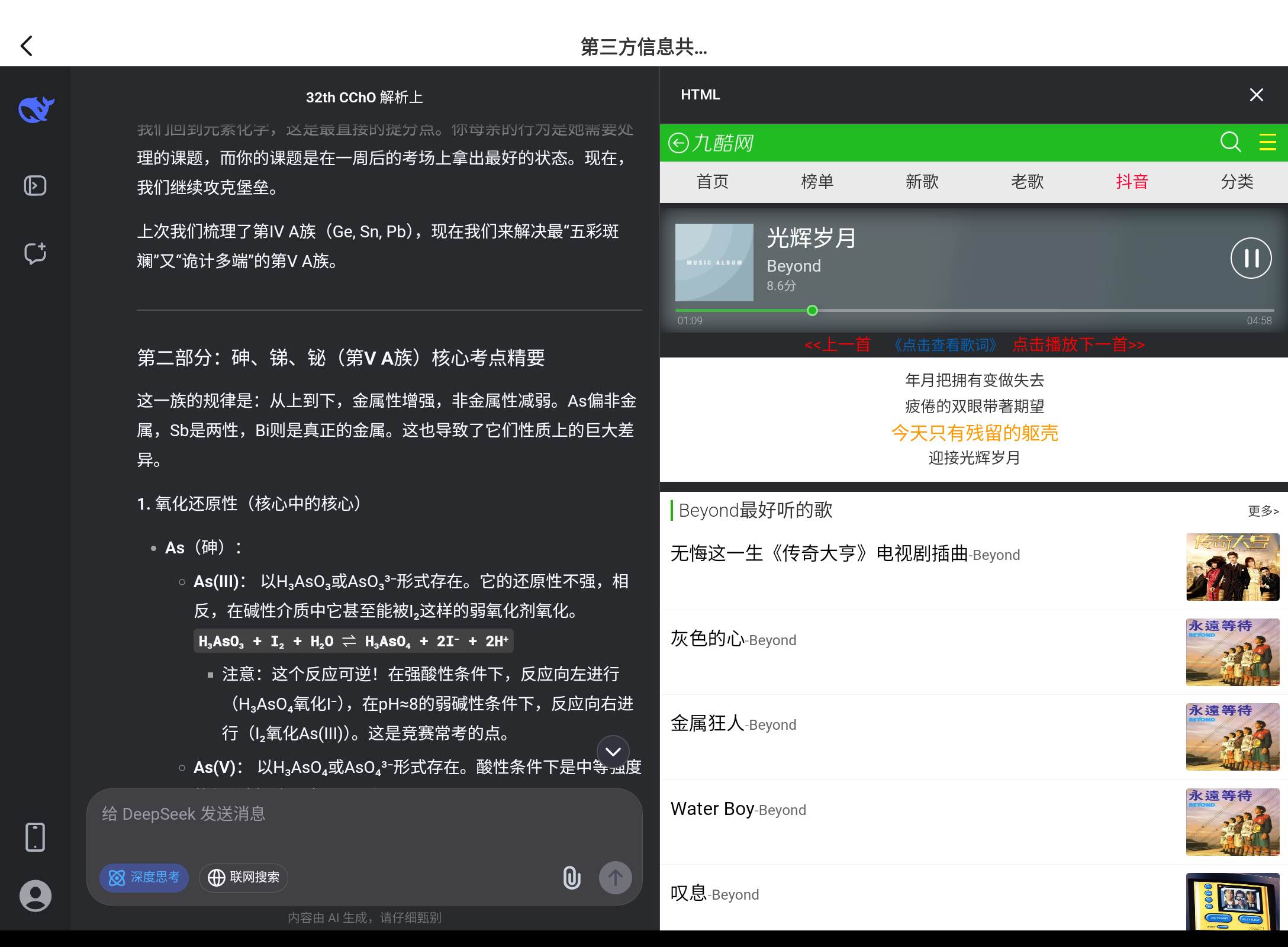Switch to the 榜单 tab

[817, 182]
